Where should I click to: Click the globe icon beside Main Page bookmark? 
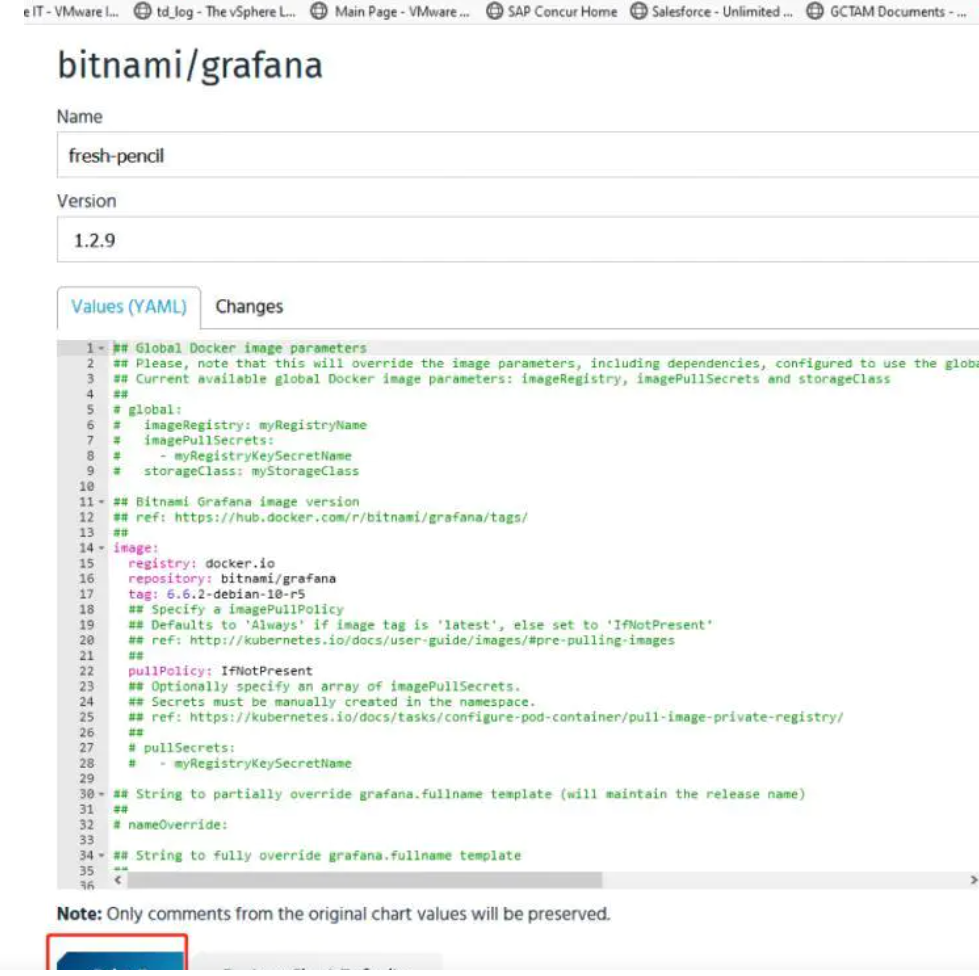tap(318, 11)
